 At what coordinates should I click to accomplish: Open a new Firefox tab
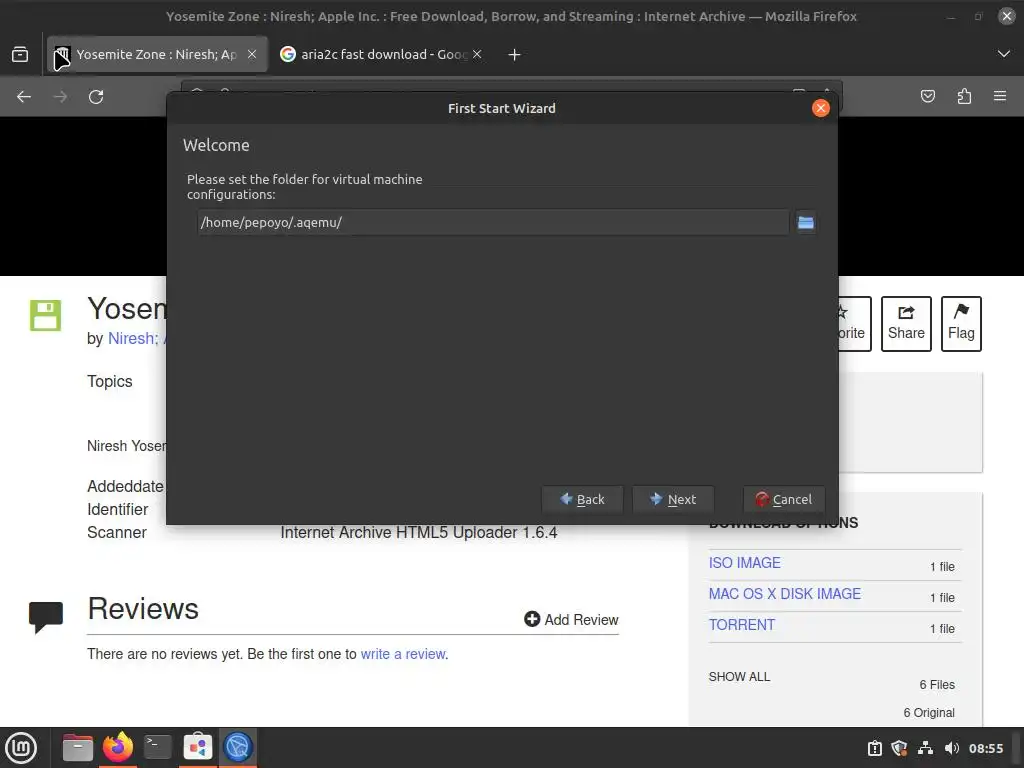click(x=515, y=55)
